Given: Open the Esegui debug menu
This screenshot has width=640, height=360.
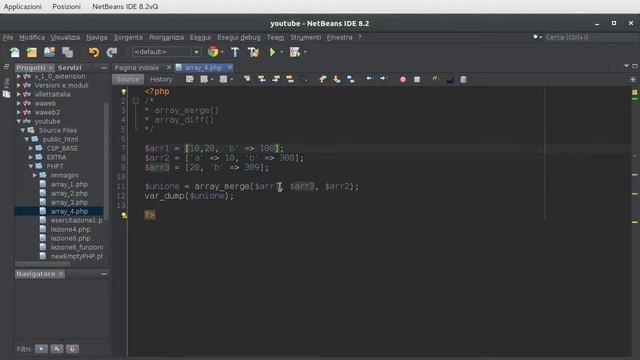Looking at the screenshot, I should tap(239, 37).
